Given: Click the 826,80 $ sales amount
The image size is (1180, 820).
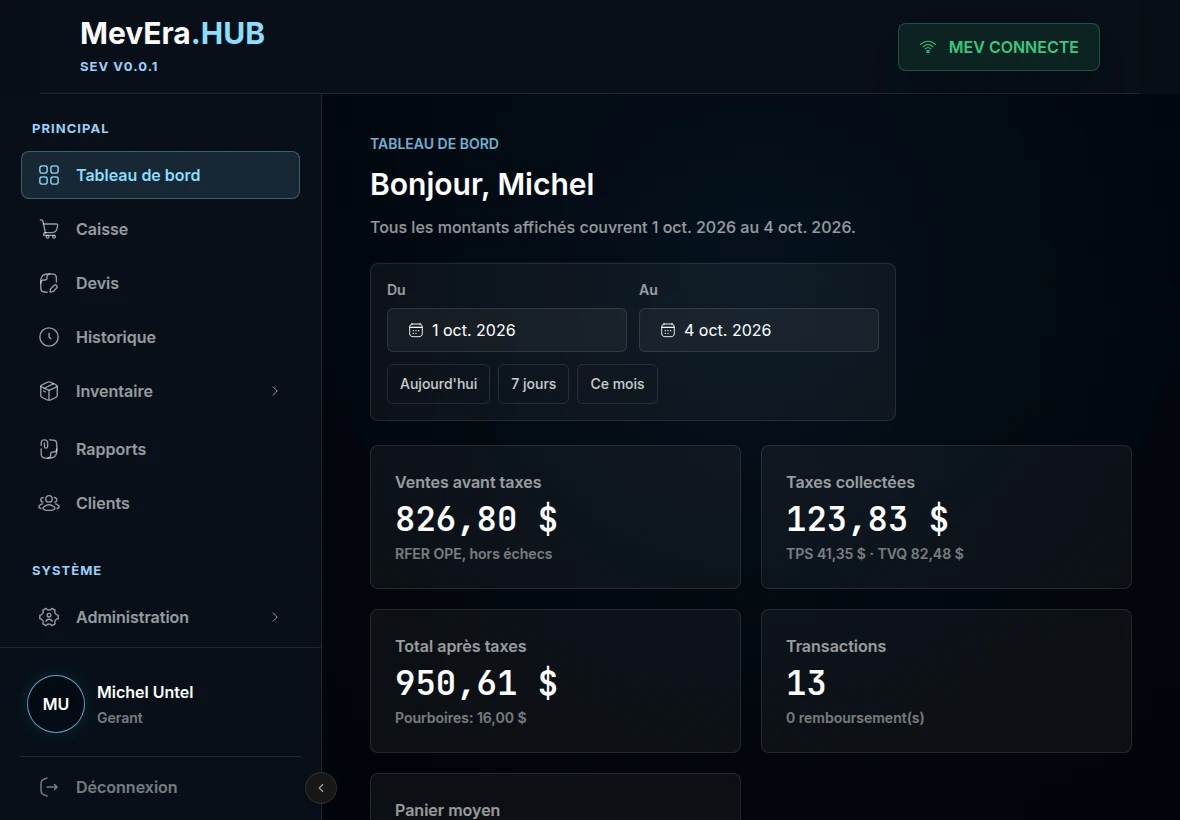Looking at the screenshot, I should coord(476,519).
